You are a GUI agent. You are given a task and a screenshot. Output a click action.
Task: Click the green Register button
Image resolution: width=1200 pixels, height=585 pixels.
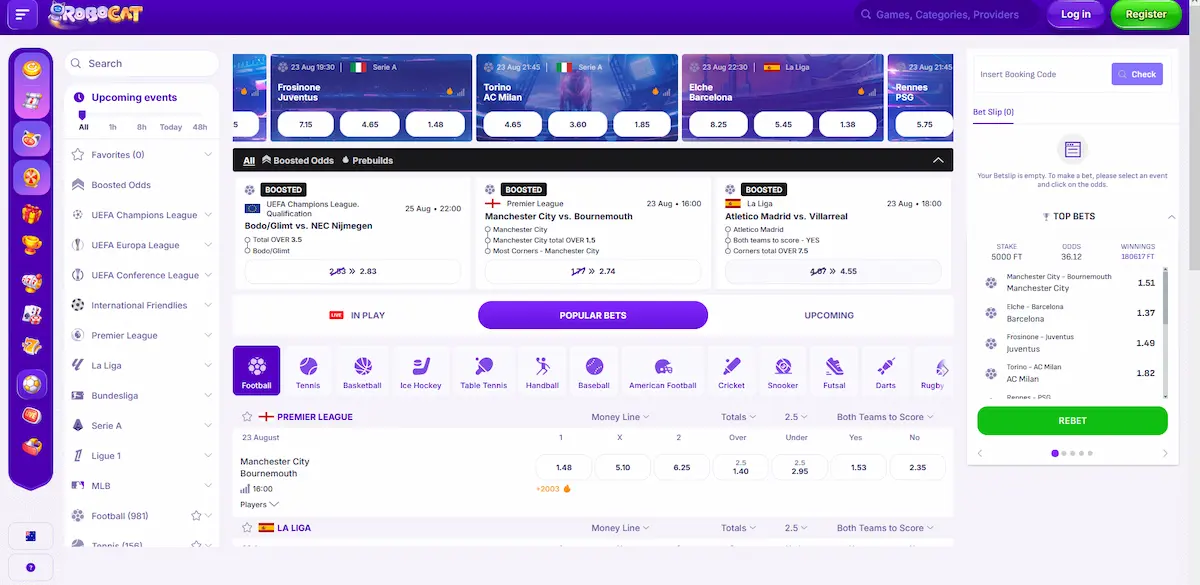click(x=1146, y=14)
